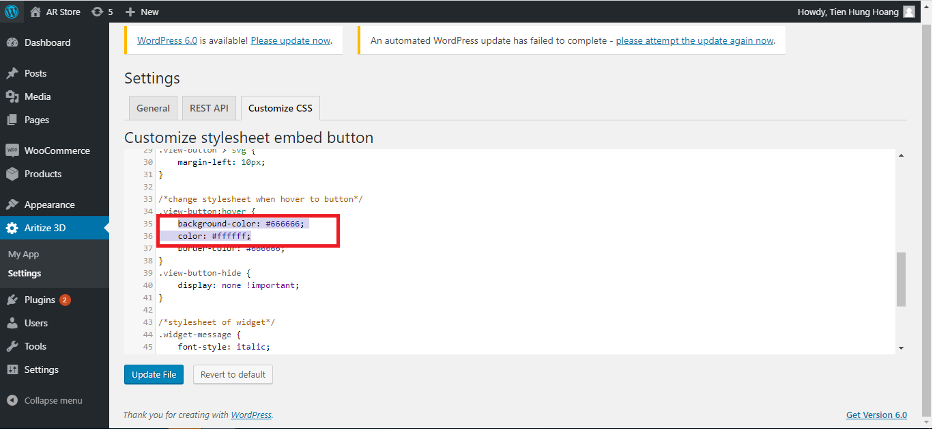Open Media library icon in sidebar
Image resolution: width=936 pixels, height=432 pixels.
[x=12, y=97]
